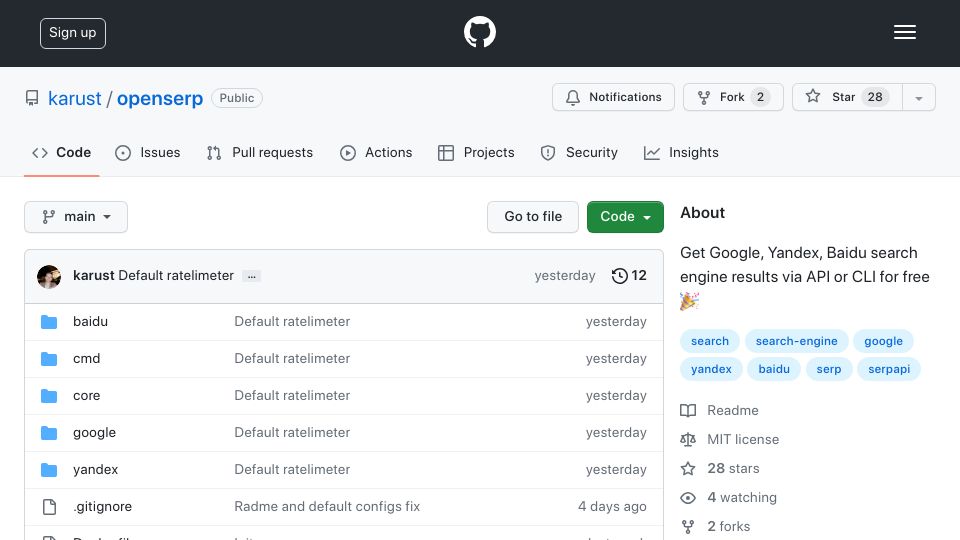Screen dimensions: 960x540
Task: Open the Insights tab
Action: click(681, 152)
